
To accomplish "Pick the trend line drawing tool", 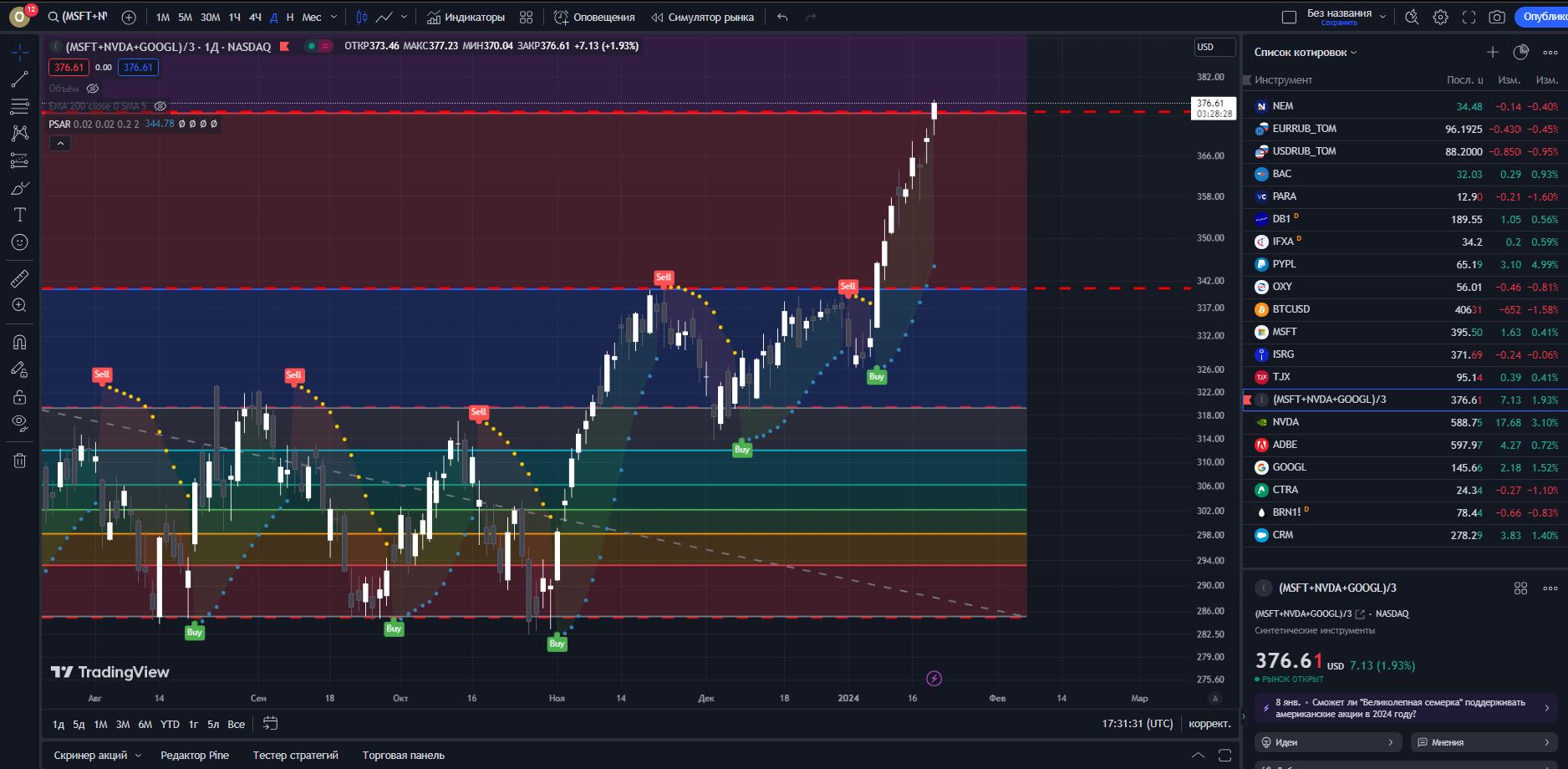I will [20, 79].
